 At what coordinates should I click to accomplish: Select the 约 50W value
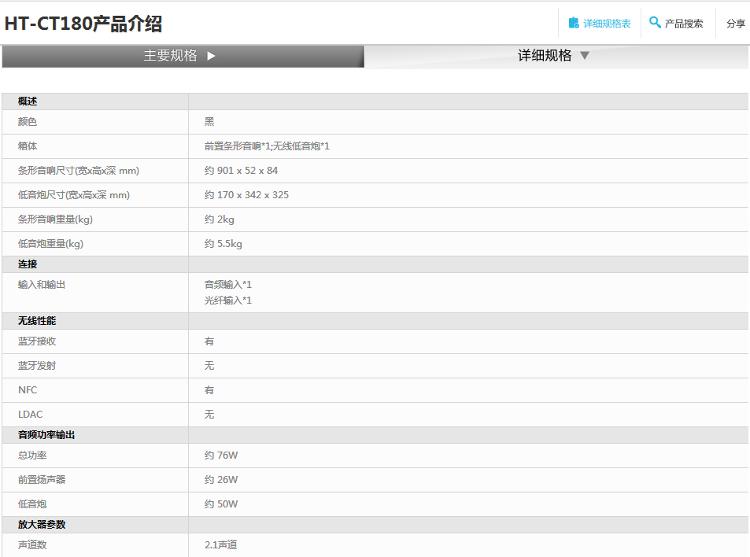coord(221,504)
